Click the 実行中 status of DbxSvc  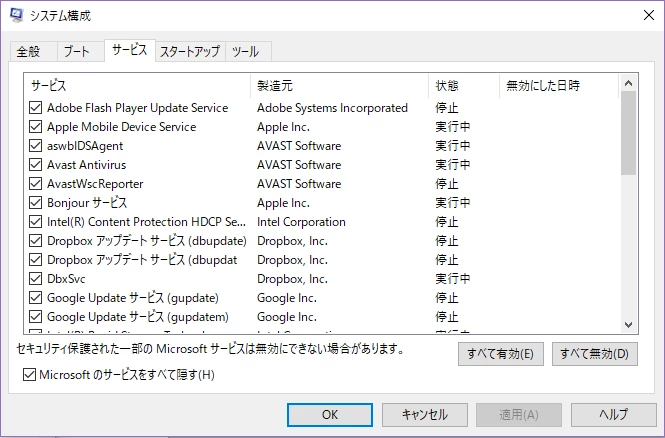(x=453, y=279)
